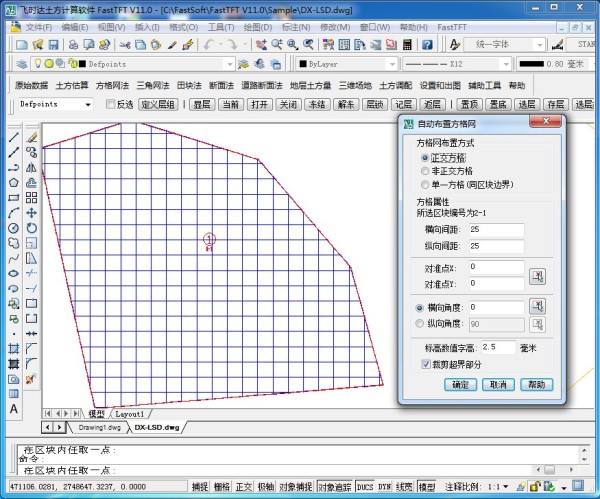This screenshot has height=499, width=600.
Task: Select the Hatch tool in draw toolbar
Action: 13,348
